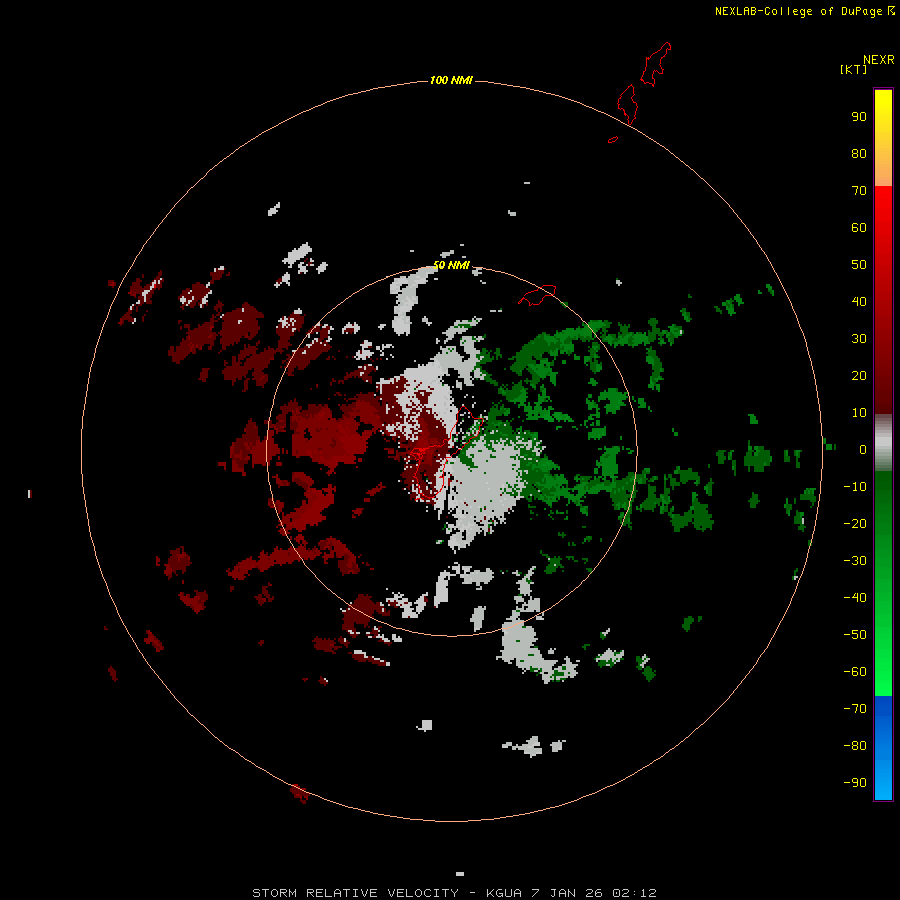Pick the gray zero-velocity segment of the color bar
This screenshot has width=900, height=900.
tap(883, 443)
